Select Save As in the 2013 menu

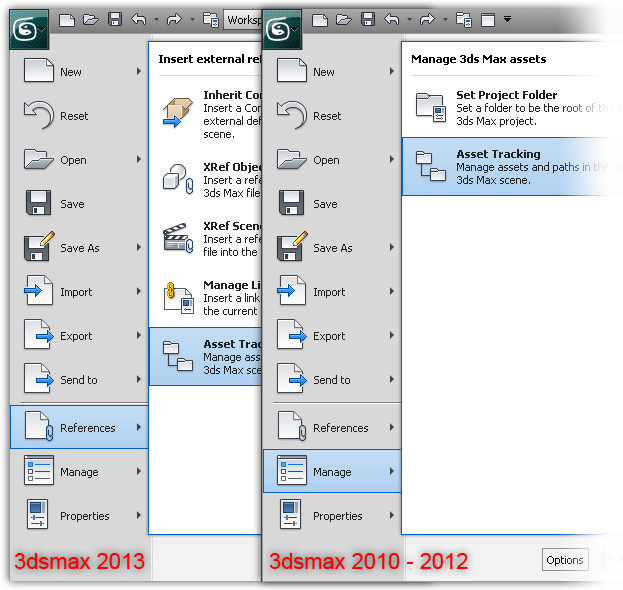click(x=79, y=248)
